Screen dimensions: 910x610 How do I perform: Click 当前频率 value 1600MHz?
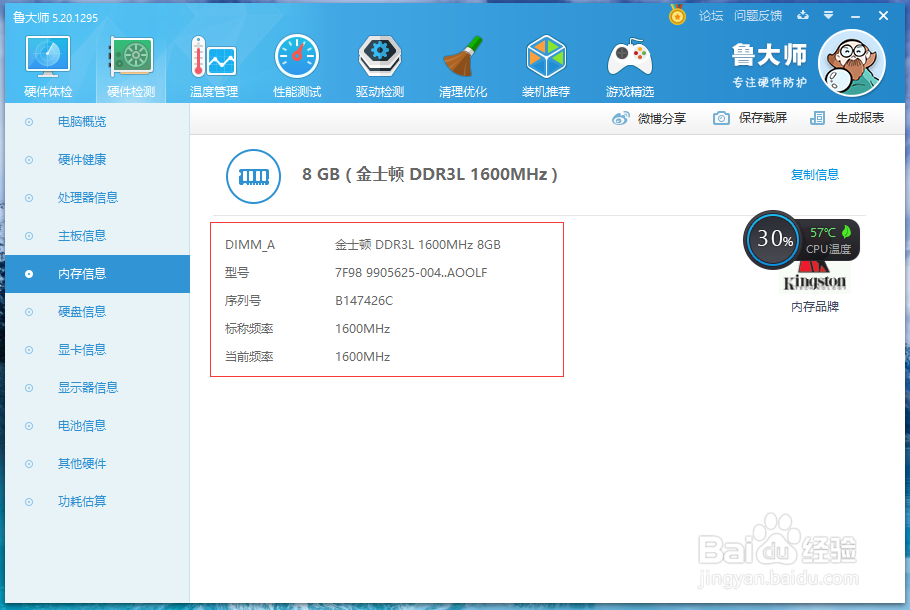pos(363,356)
